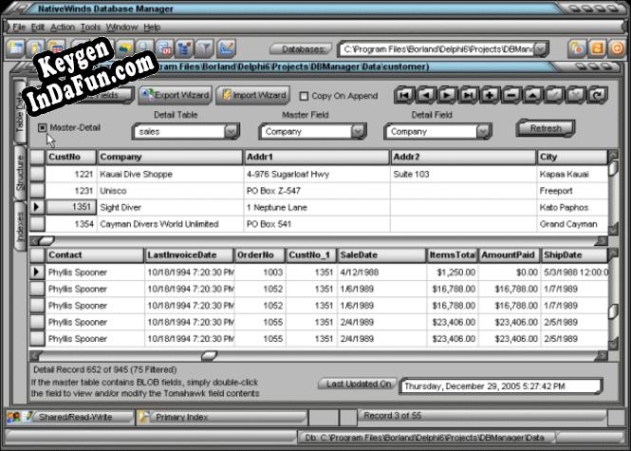
Task: Click the orange square icon at toolbar right
Action: [597, 49]
